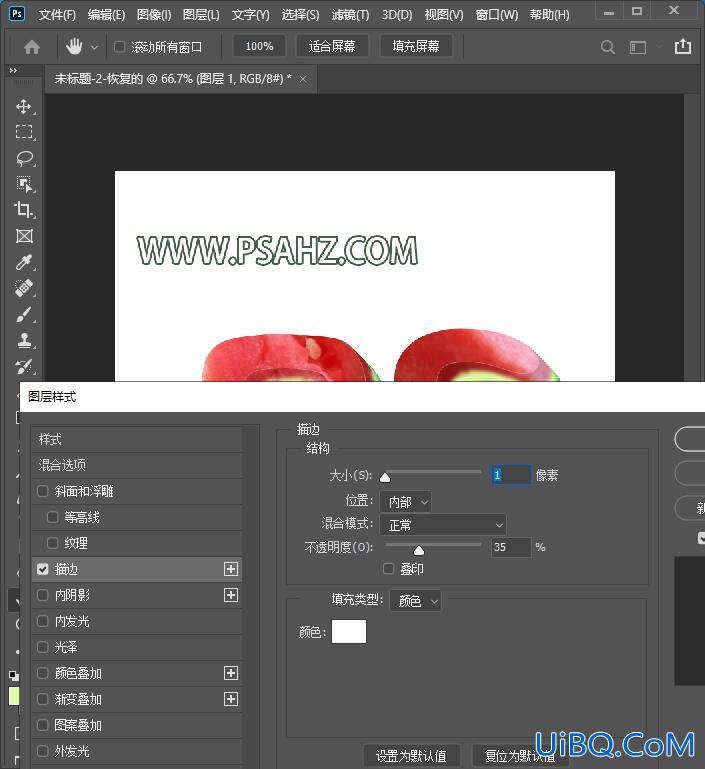Click the 大小 pixel value field

click(511, 475)
